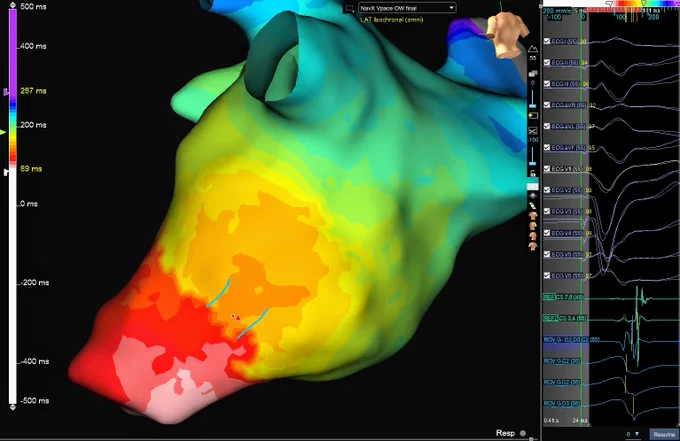The width and height of the screenshot is (680, 441).
Task: Click the top arrow of the color scale
Action: 13,5
